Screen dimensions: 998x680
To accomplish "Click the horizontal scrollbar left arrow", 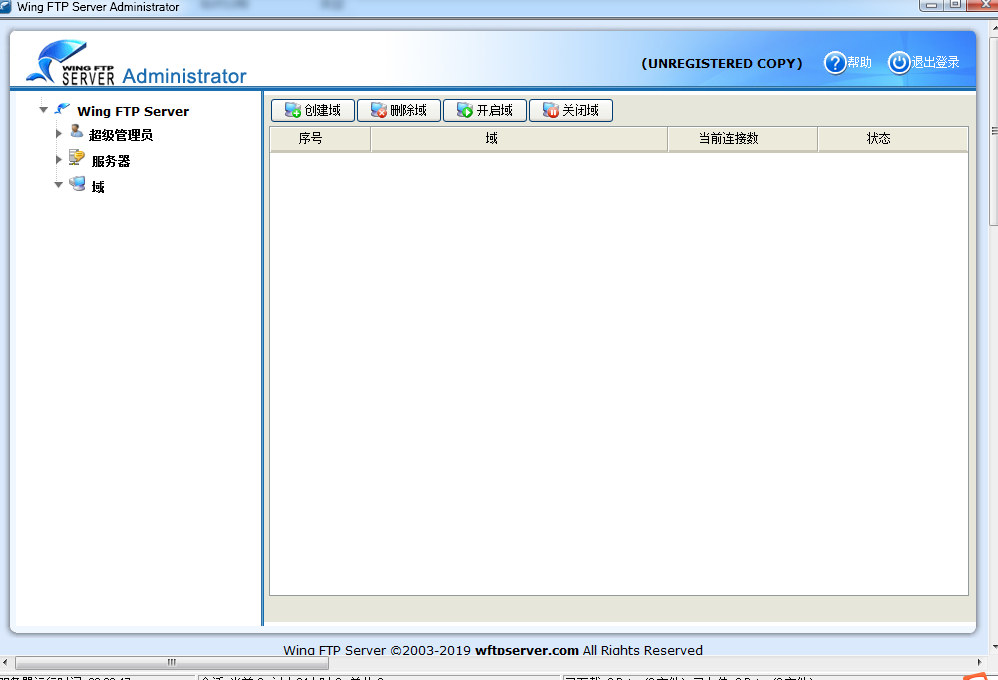I will click(5, 663).
